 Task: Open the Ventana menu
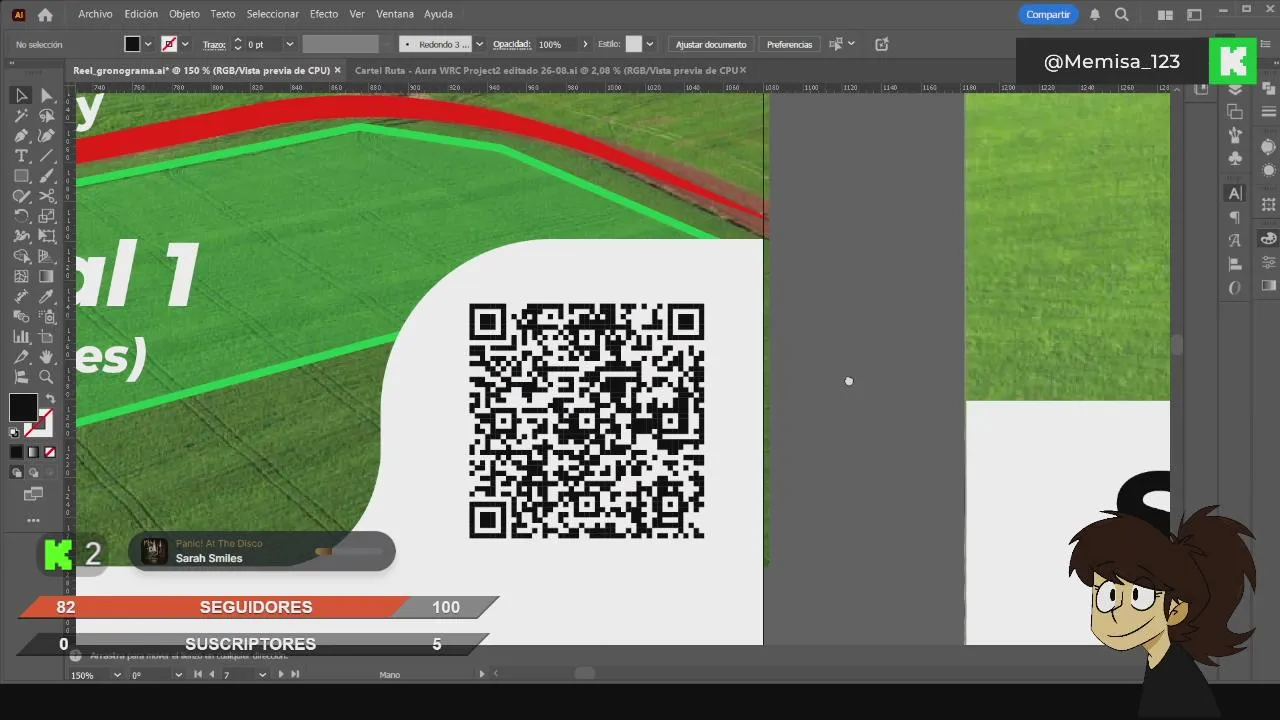point(394,14)
